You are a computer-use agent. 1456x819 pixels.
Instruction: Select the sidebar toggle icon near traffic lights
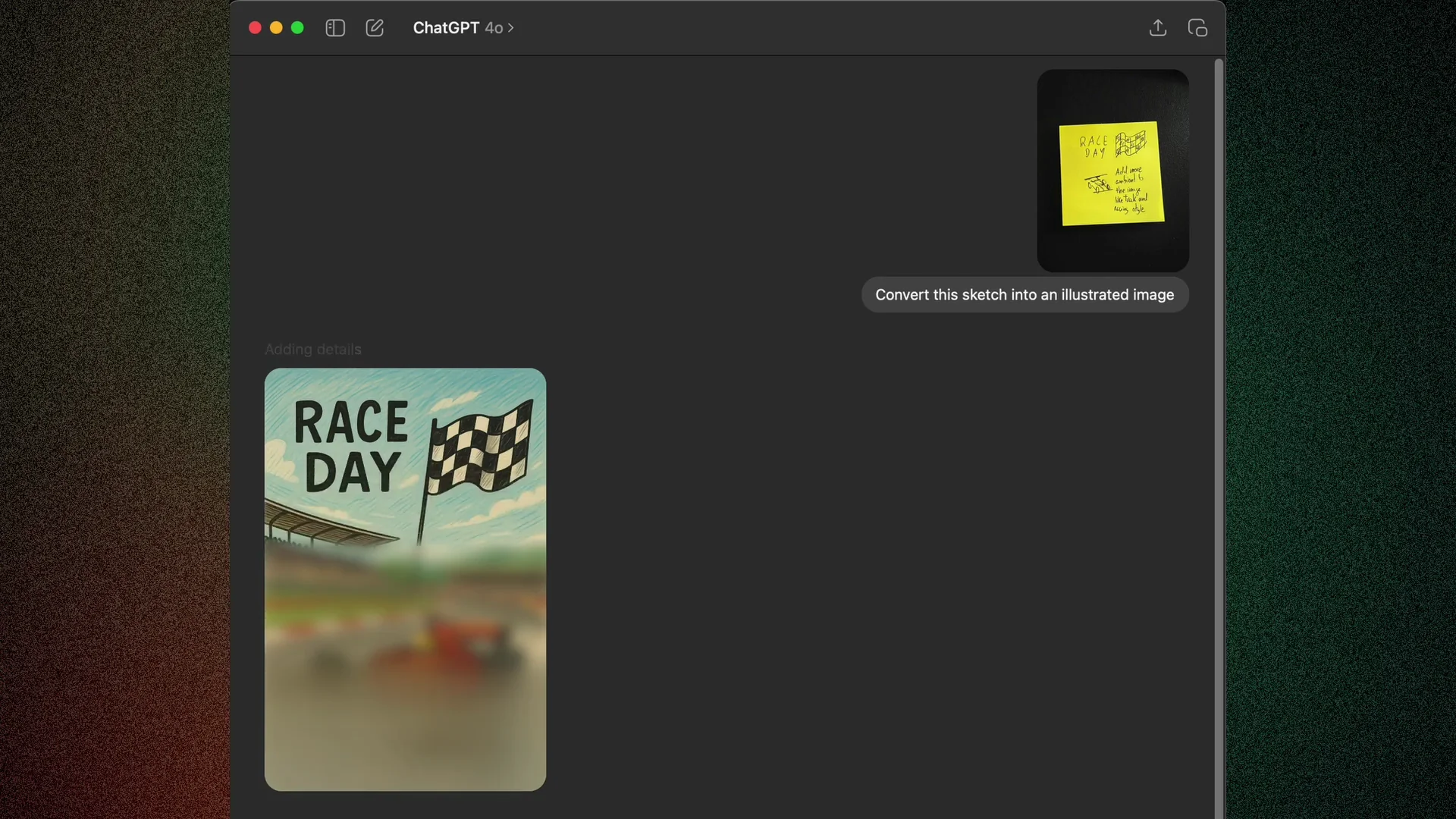334,28
